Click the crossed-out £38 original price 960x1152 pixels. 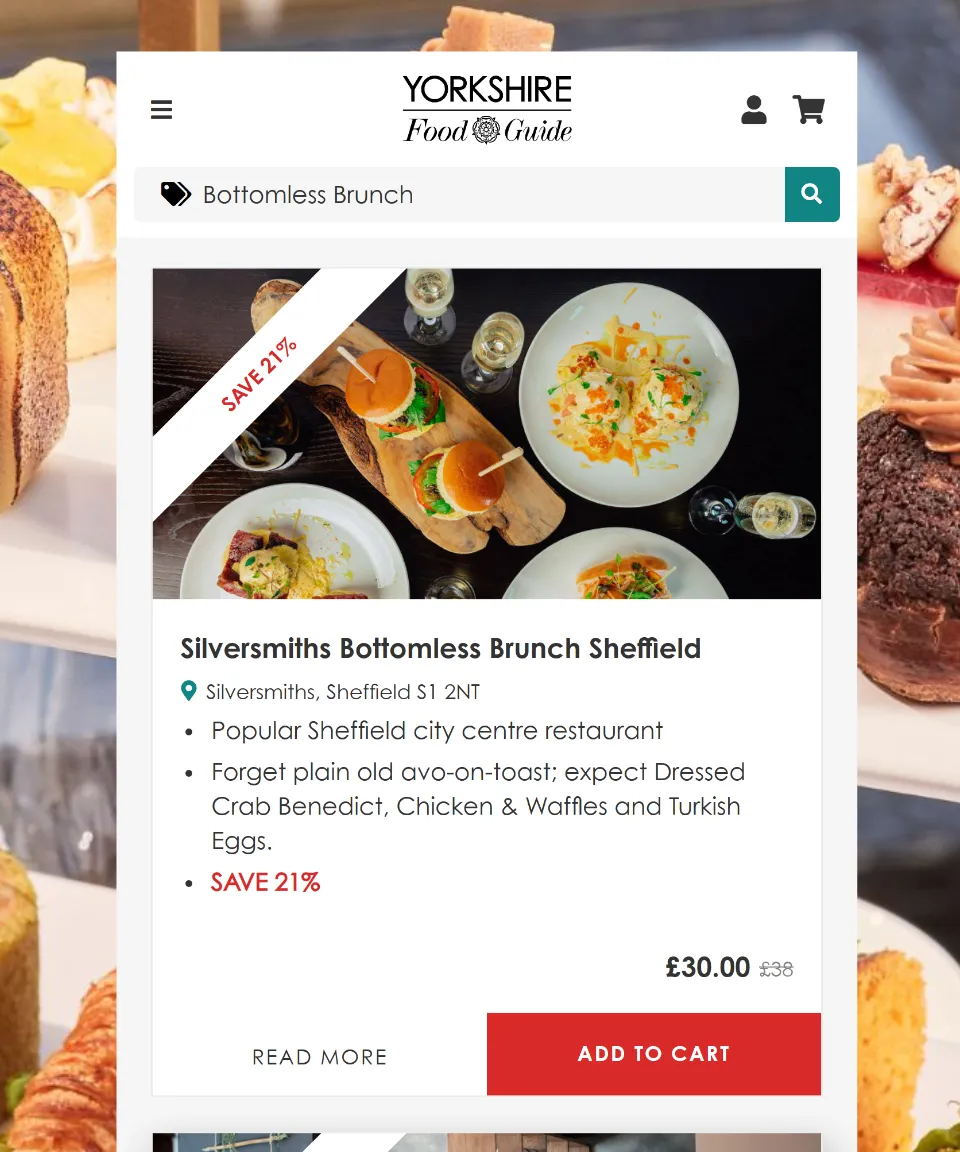tap(776, 970)
